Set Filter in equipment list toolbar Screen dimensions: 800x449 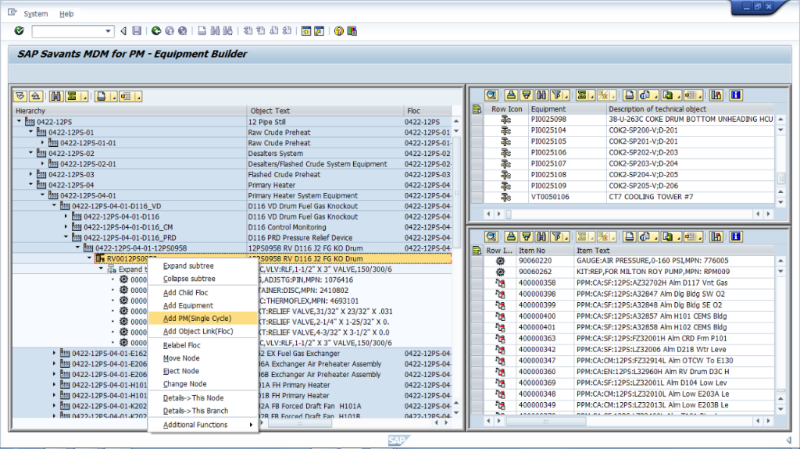[x=557, y=95]
